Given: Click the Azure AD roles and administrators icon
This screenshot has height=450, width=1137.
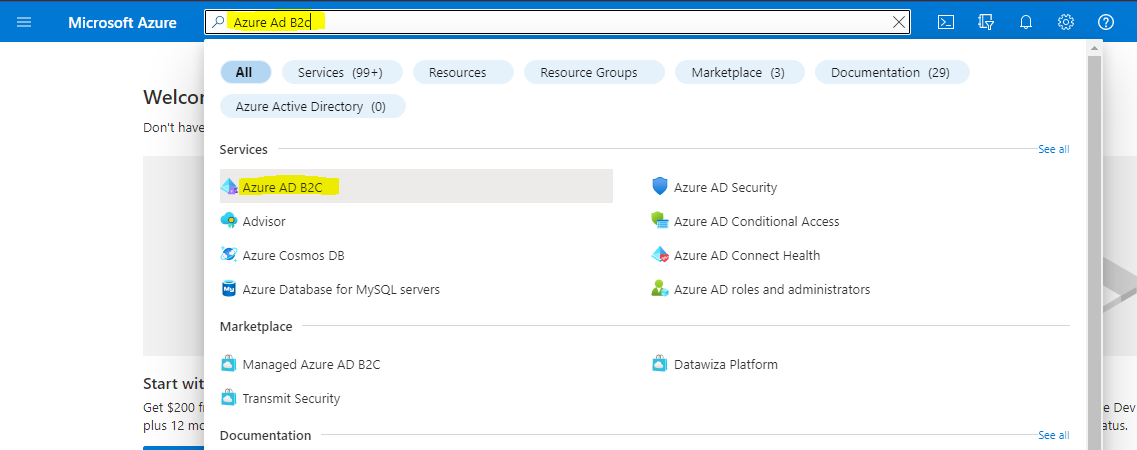Looking at the screenshot, I should pos(660,289).
